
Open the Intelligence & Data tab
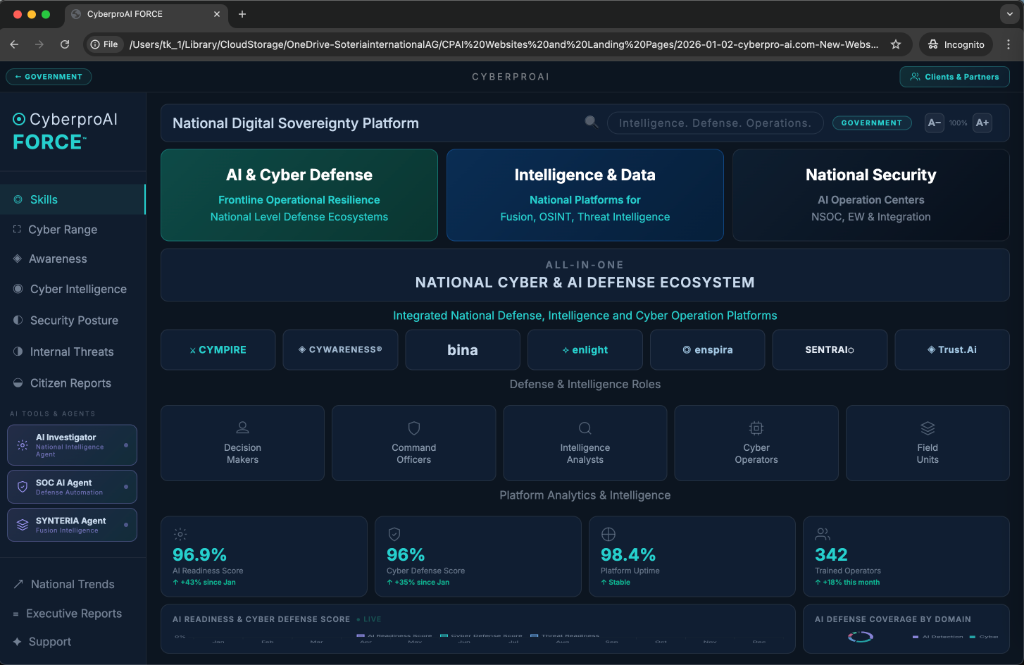click(585, 195)
